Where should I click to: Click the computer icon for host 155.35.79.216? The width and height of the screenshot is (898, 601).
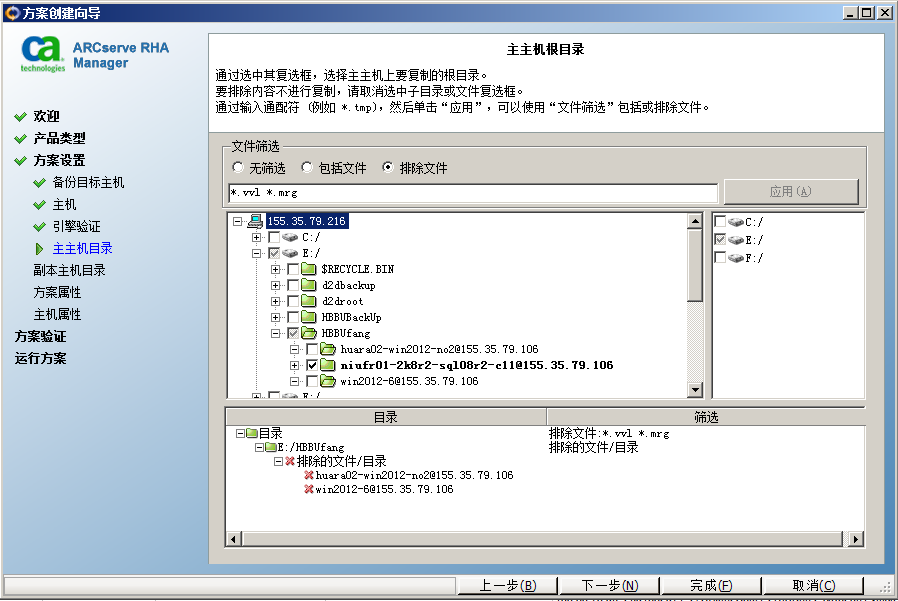[x=255, y=221]
